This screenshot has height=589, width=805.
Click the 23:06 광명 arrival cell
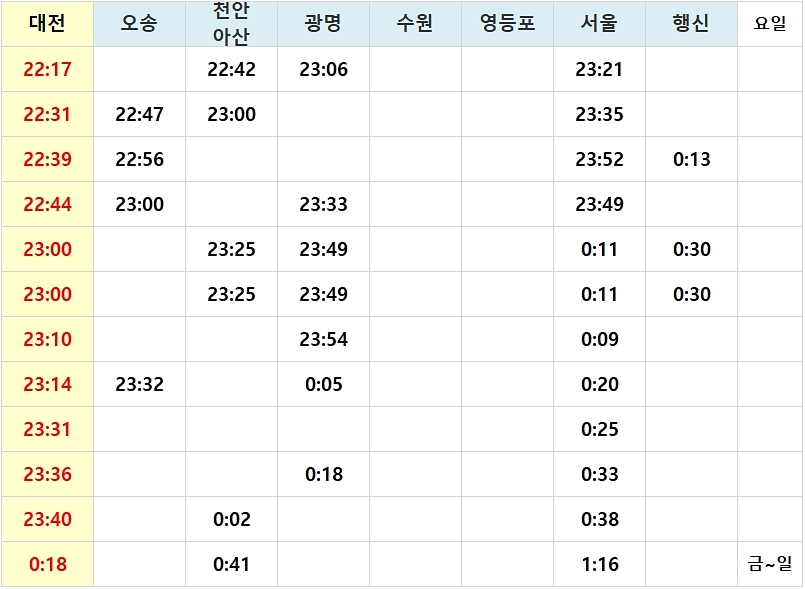tap(323, 69)
